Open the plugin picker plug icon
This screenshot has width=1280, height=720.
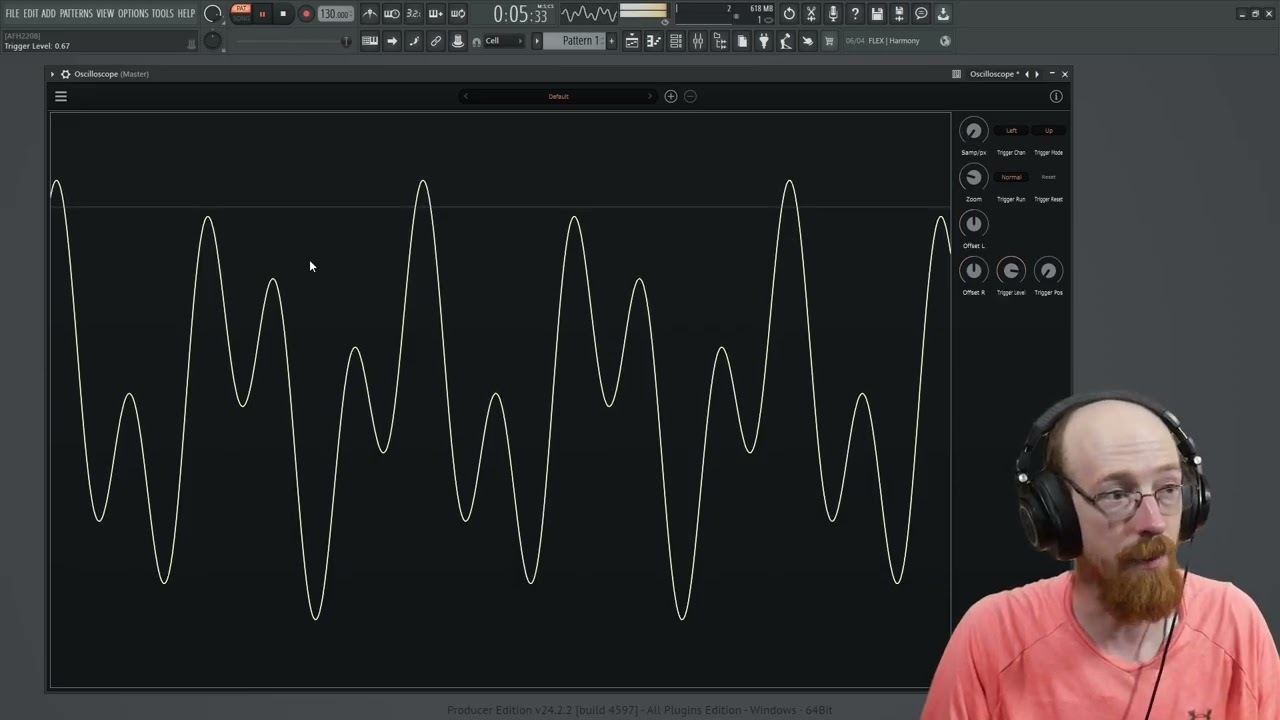coord(764,41)
